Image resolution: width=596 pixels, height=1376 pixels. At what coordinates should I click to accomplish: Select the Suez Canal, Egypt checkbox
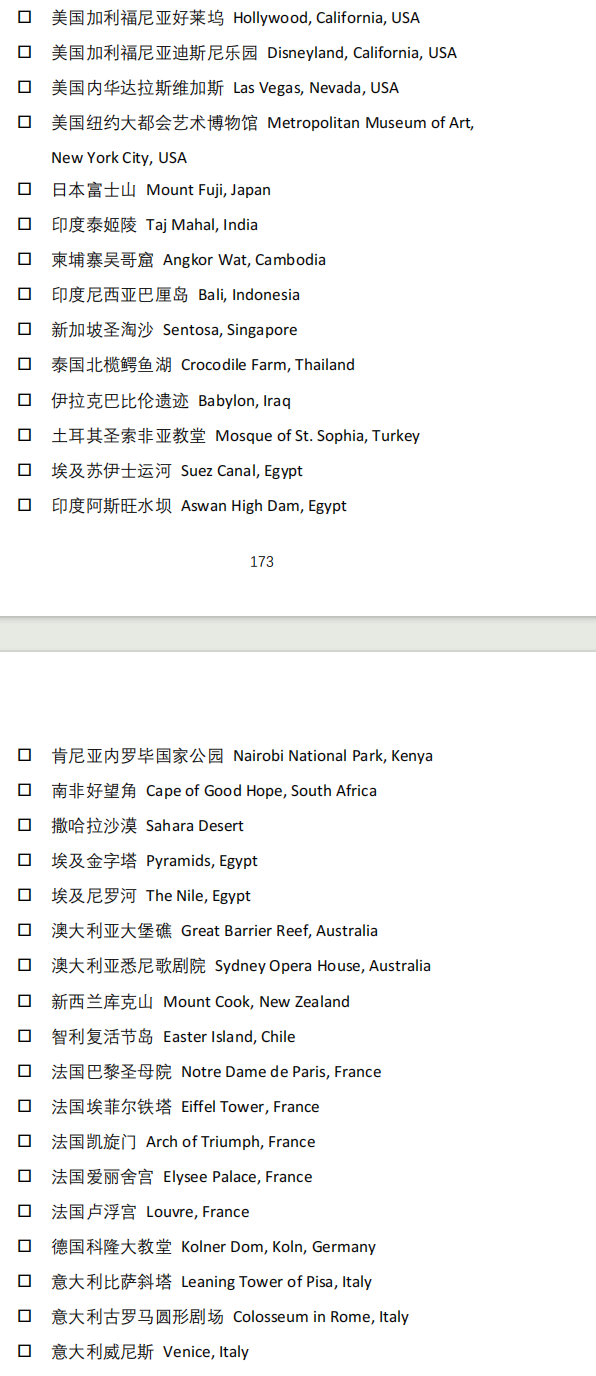coord(24,470)
